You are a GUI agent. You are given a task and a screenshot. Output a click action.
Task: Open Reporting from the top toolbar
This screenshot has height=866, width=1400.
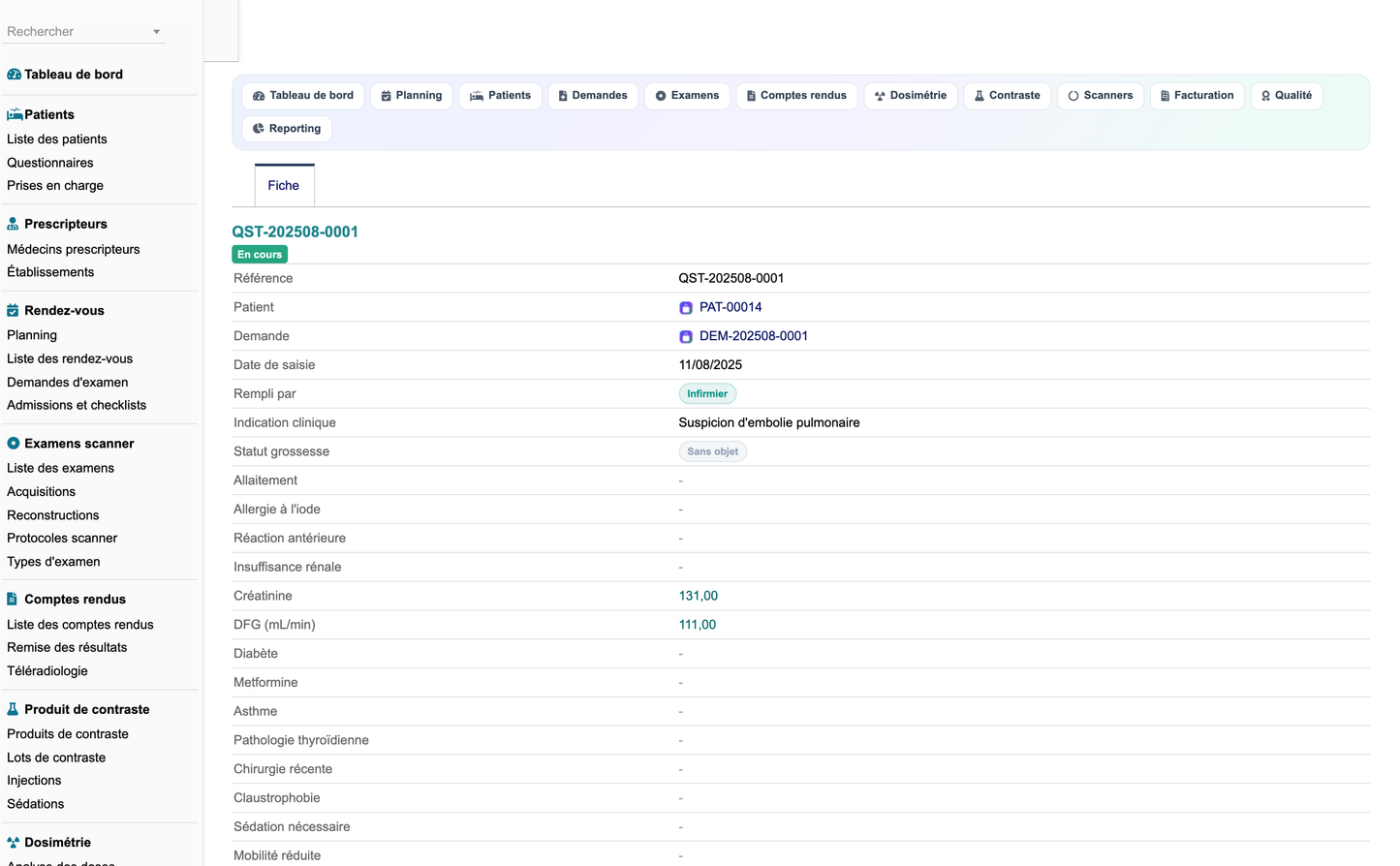pyautogui.click(x=287, y=129)
